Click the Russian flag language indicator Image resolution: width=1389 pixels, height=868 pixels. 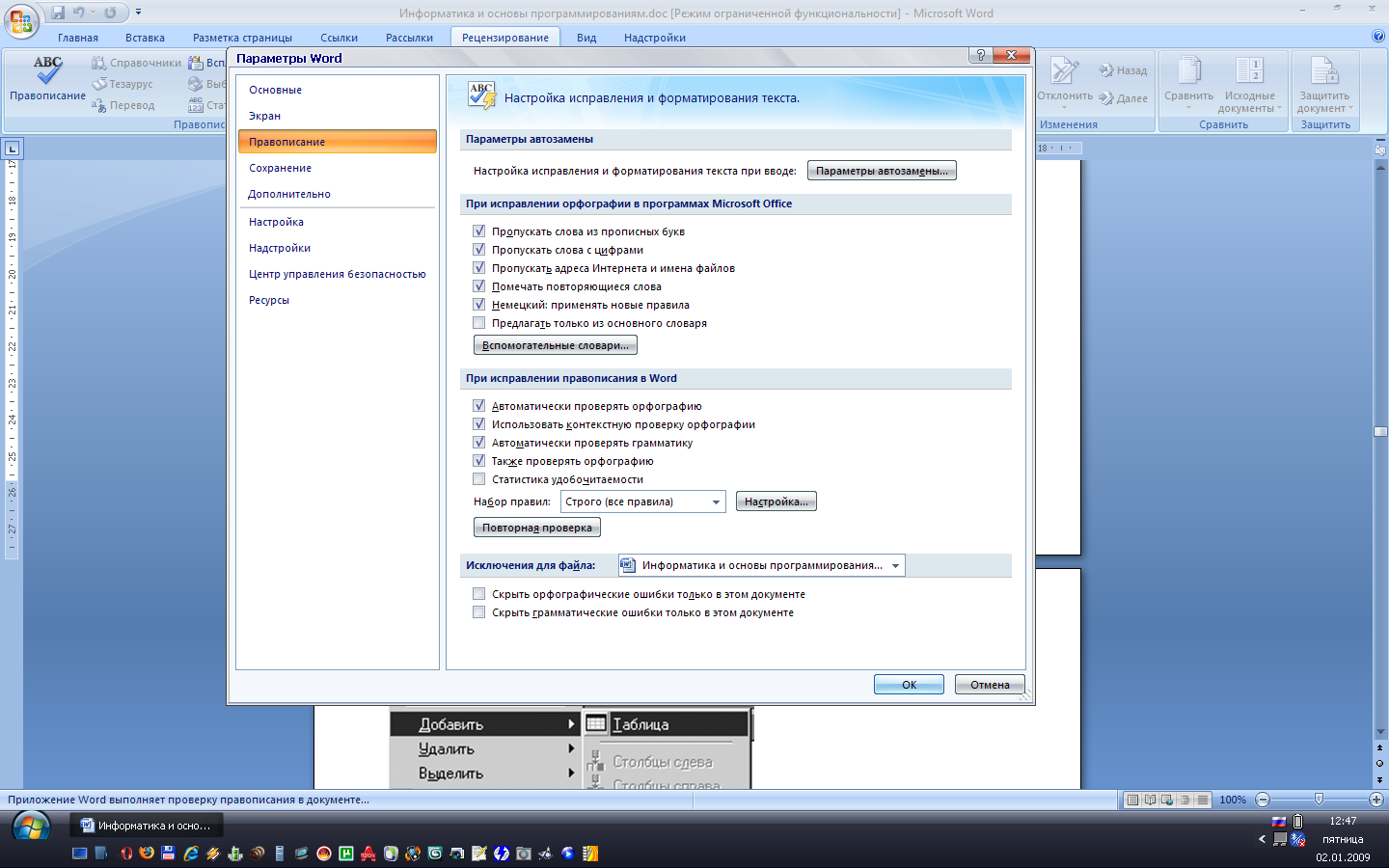pyautogui.click(x=1279, y=822)
